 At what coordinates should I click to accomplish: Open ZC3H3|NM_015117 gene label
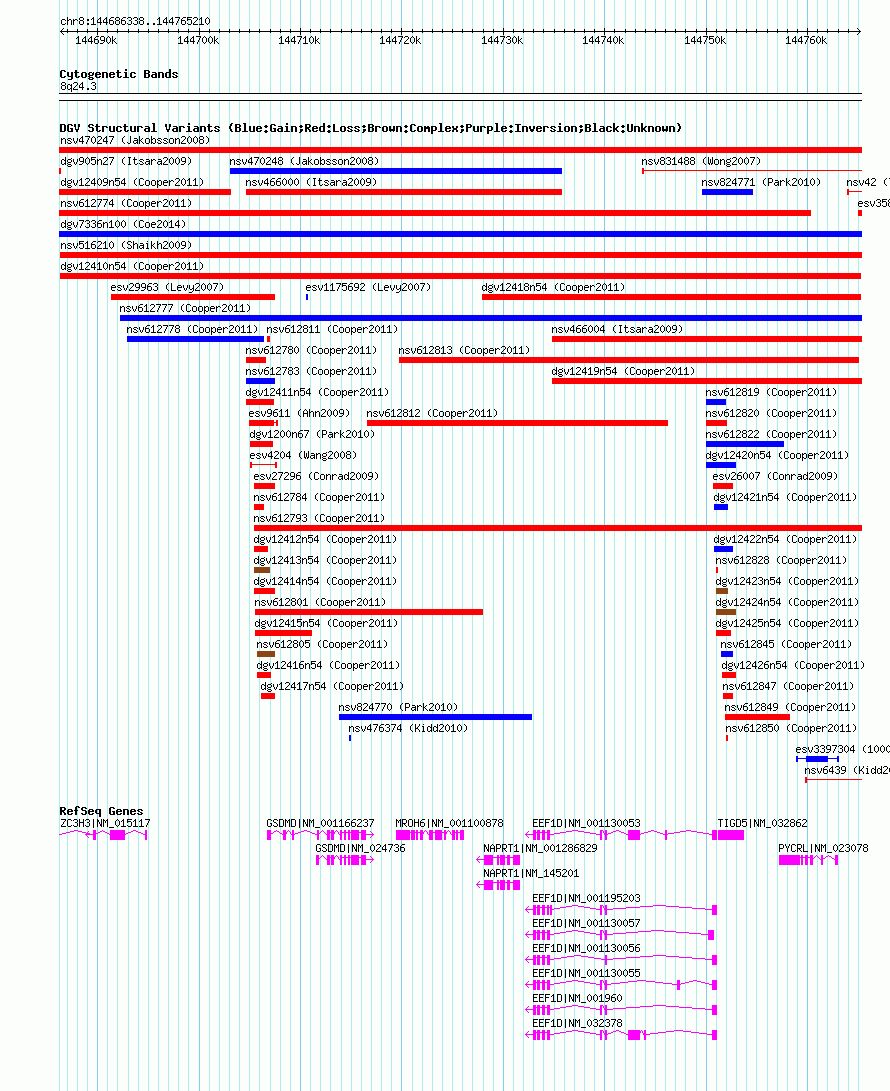[105, 822]
